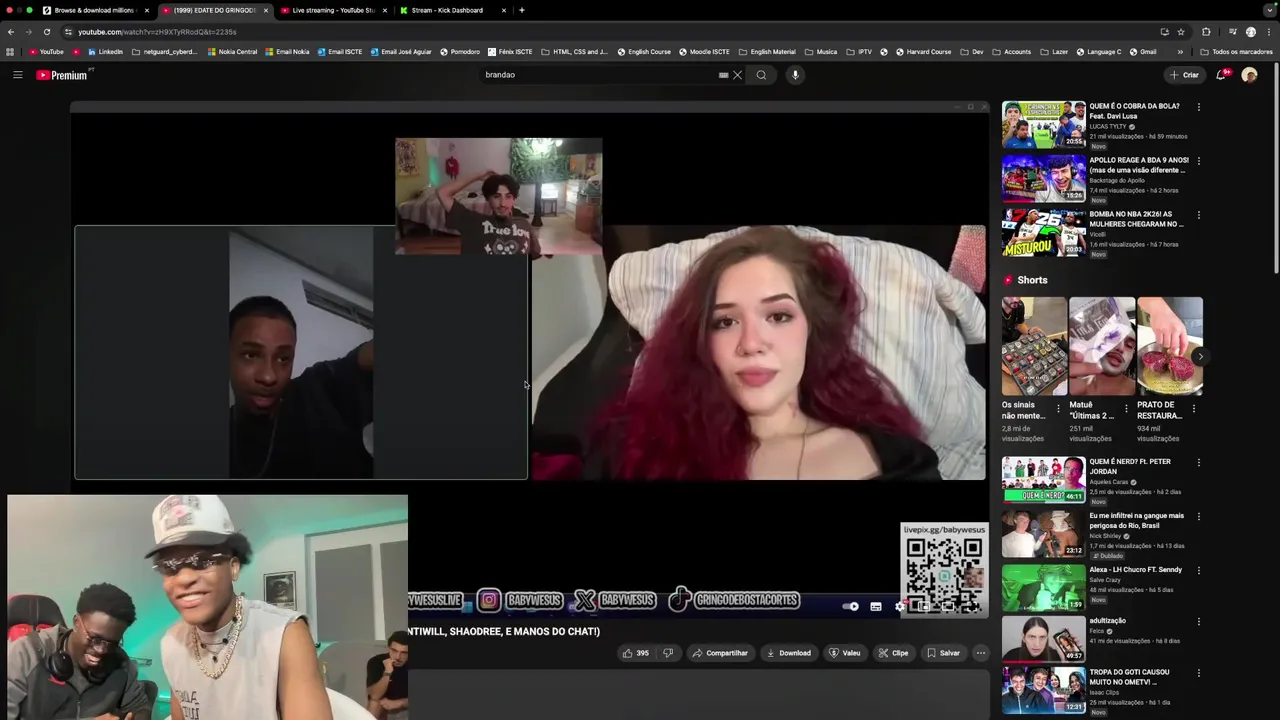
Task: Open options for the APOLLO REAGE A BDA video
Action: click(x=1198, y=161)
